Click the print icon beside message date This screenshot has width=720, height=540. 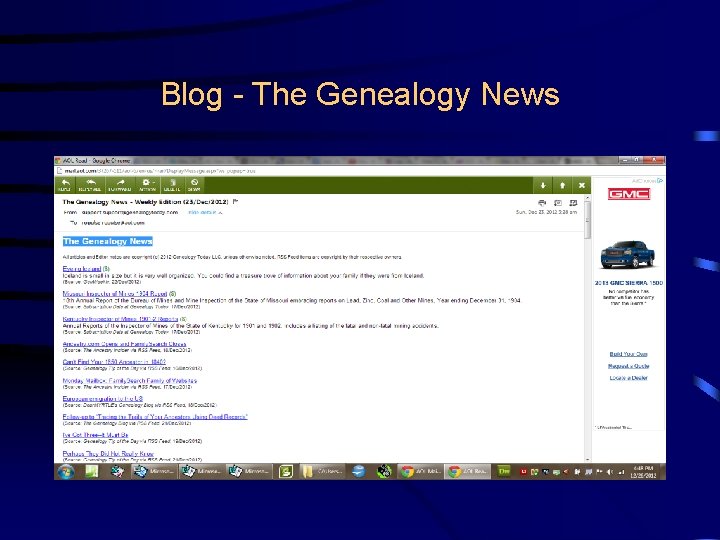tap(542, 202)
